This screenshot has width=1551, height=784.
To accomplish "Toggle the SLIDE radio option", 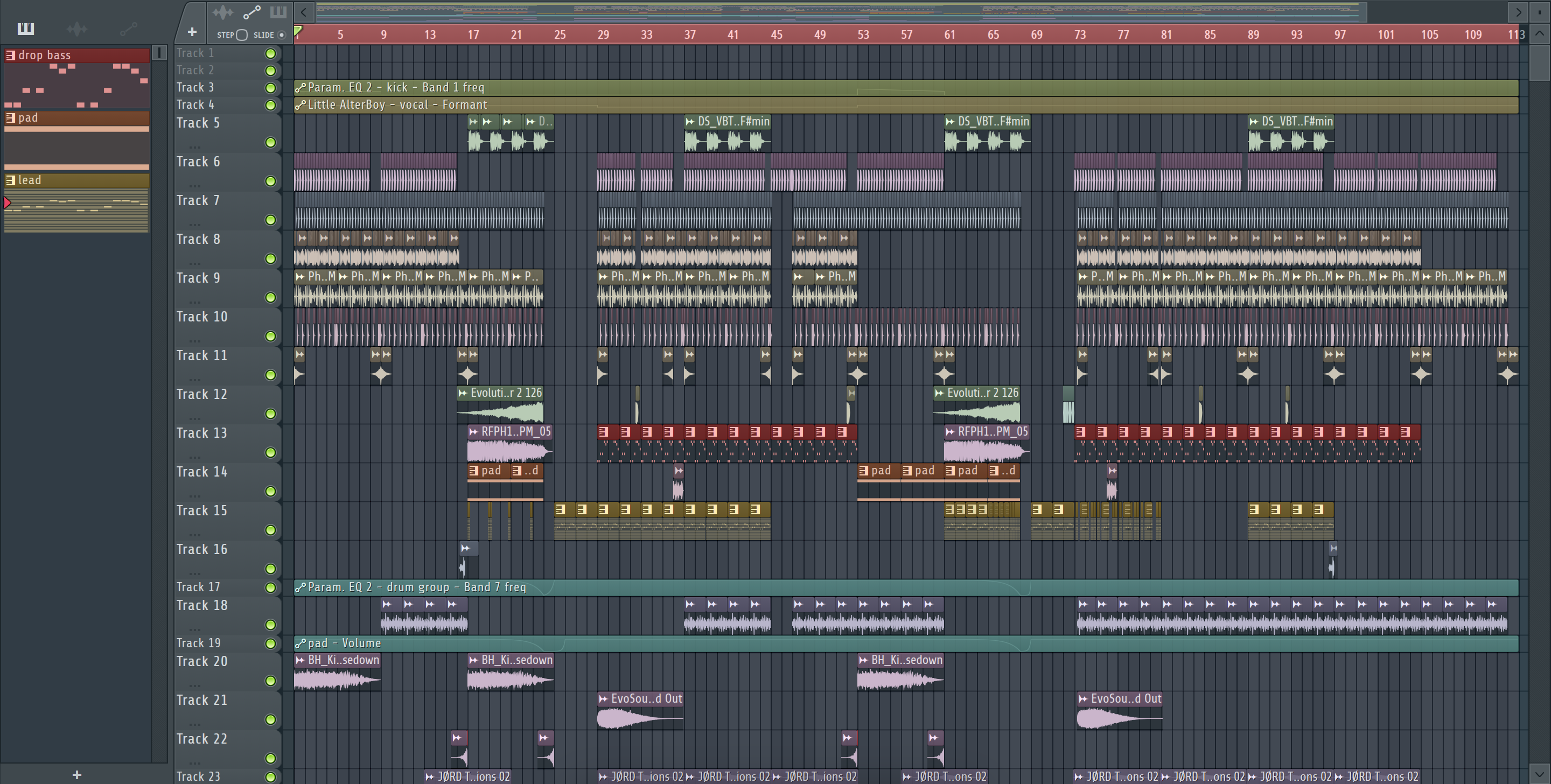I will [x=281, y=35].
